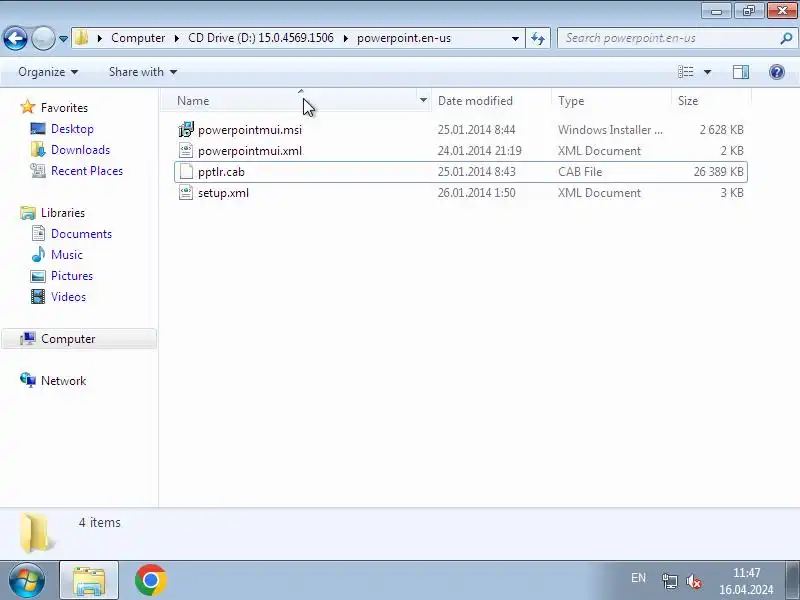Click the Music note icon

(38, 255)
